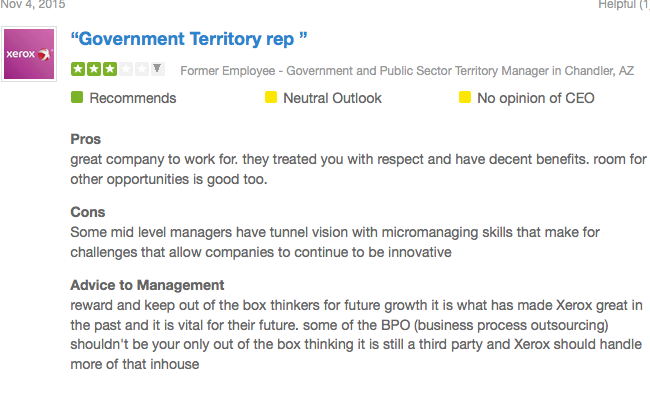Image resolution: width=650 pixels, height=407 pixels.
Task: Click the Pros section heading
Action: [x=85, y=139]
